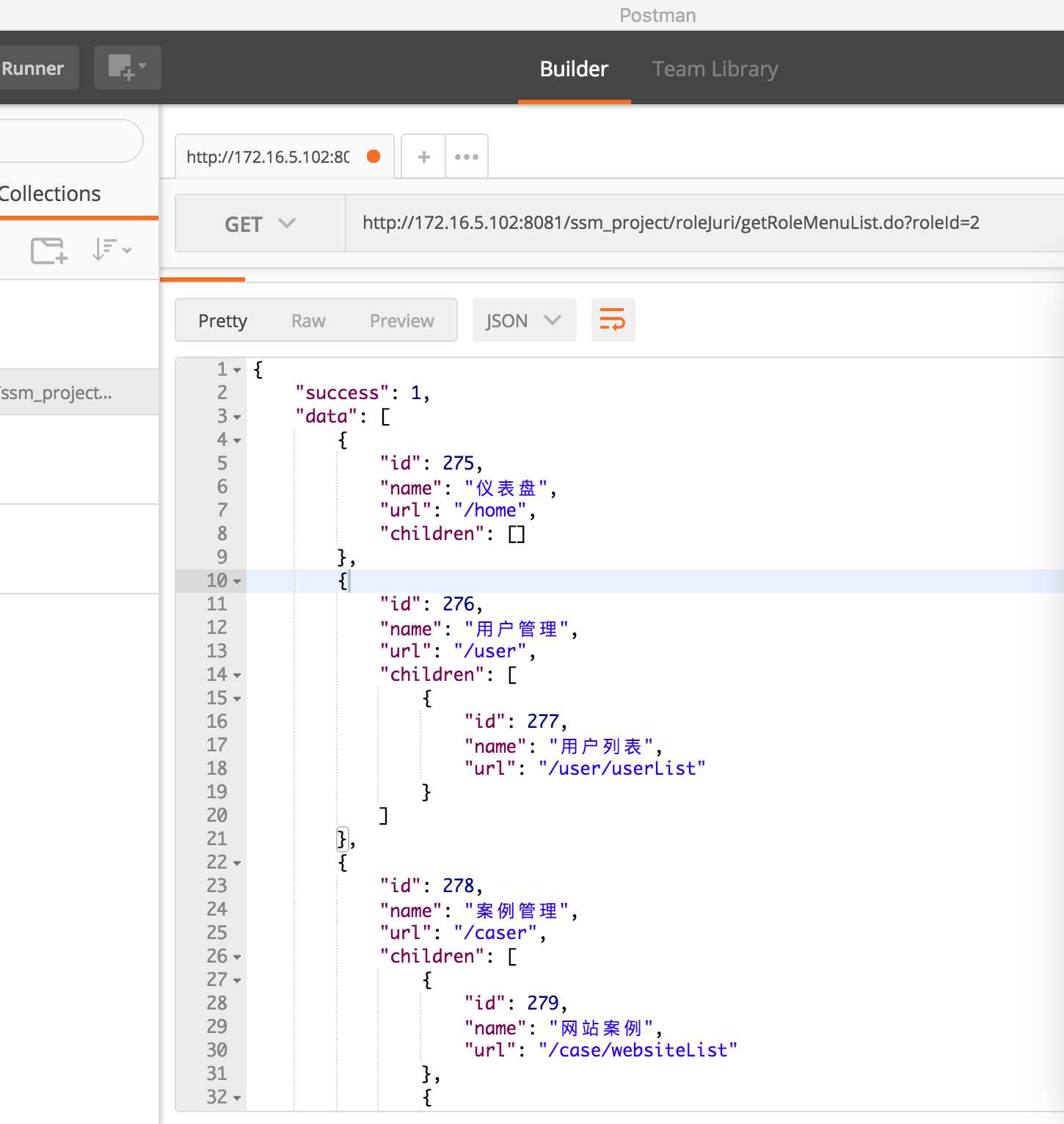Click the name value "案例管理"
Viewport: 1064px width, 1124px height.
pyautogui.click(x=517, y=910)
